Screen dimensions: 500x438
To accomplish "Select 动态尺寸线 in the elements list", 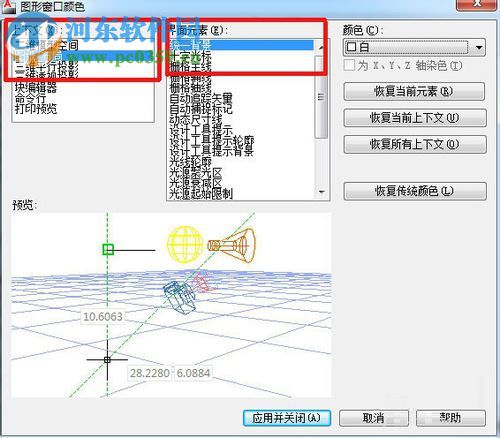I will click(x=196, y=119).
